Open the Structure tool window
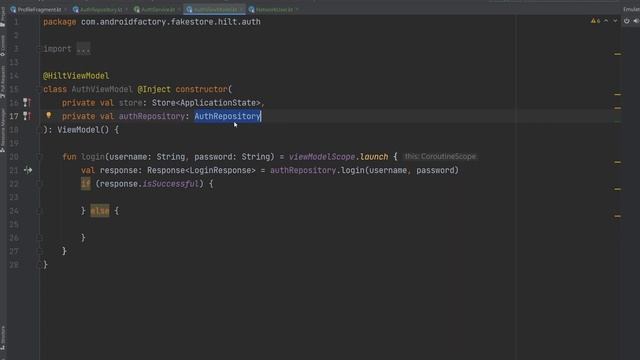This screenshot has width=640, height=360. (3, 337)
